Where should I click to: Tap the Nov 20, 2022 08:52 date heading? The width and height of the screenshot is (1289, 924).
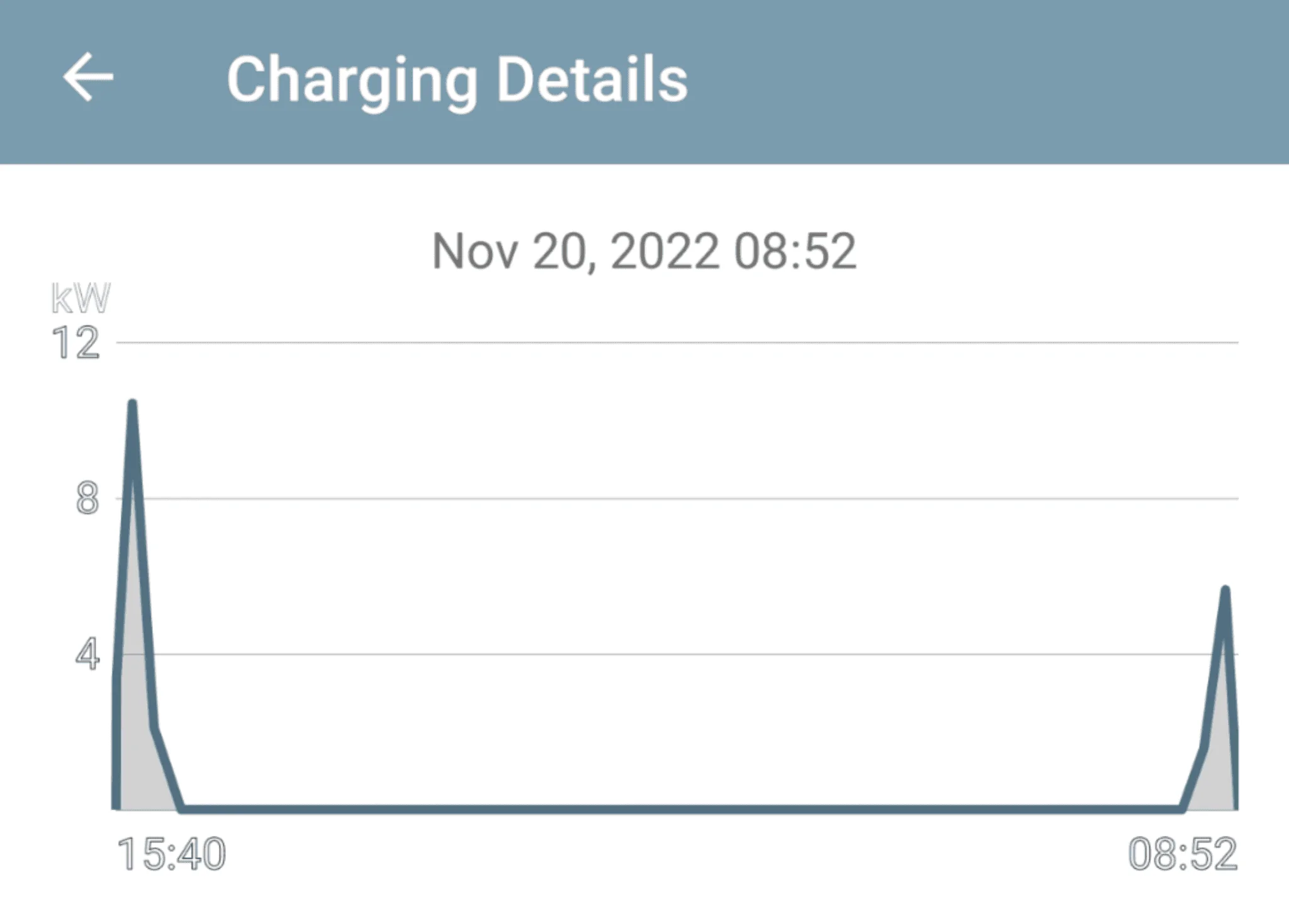point(644,251)
